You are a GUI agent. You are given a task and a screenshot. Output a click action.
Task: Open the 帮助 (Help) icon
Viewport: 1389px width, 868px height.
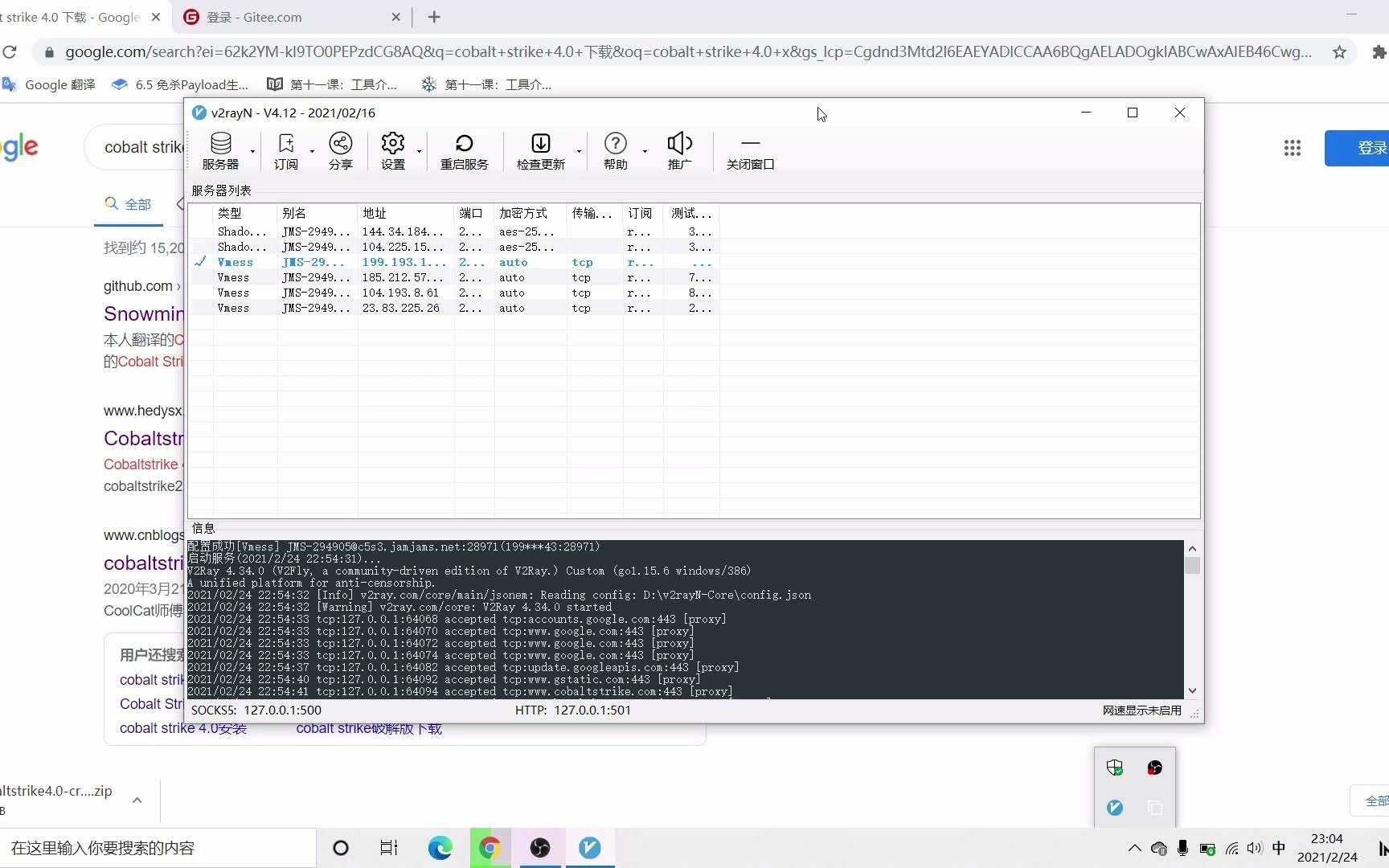616,151
